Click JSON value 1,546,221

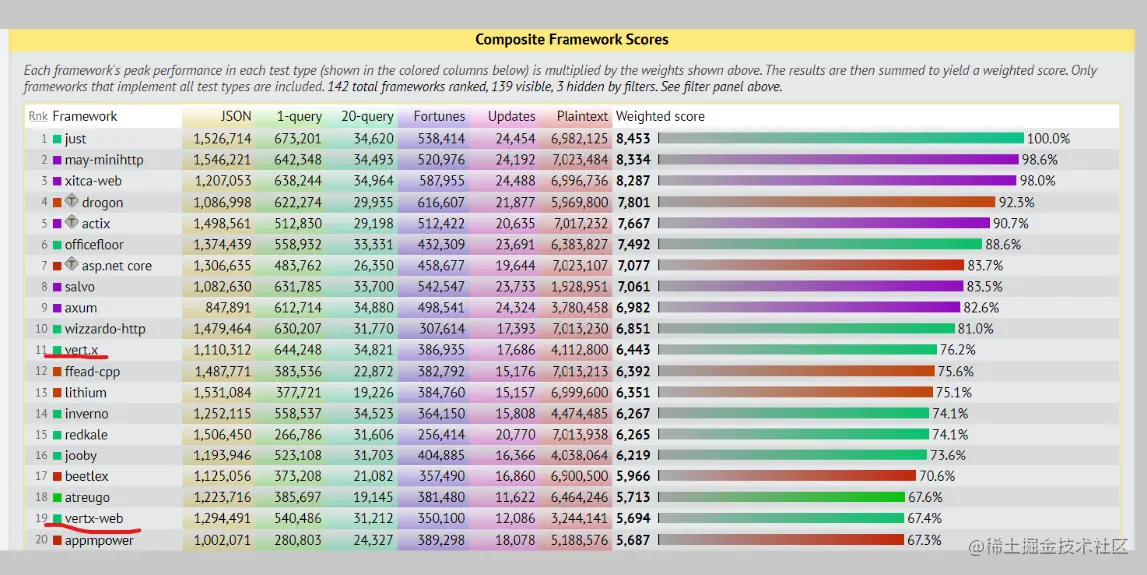222,160
